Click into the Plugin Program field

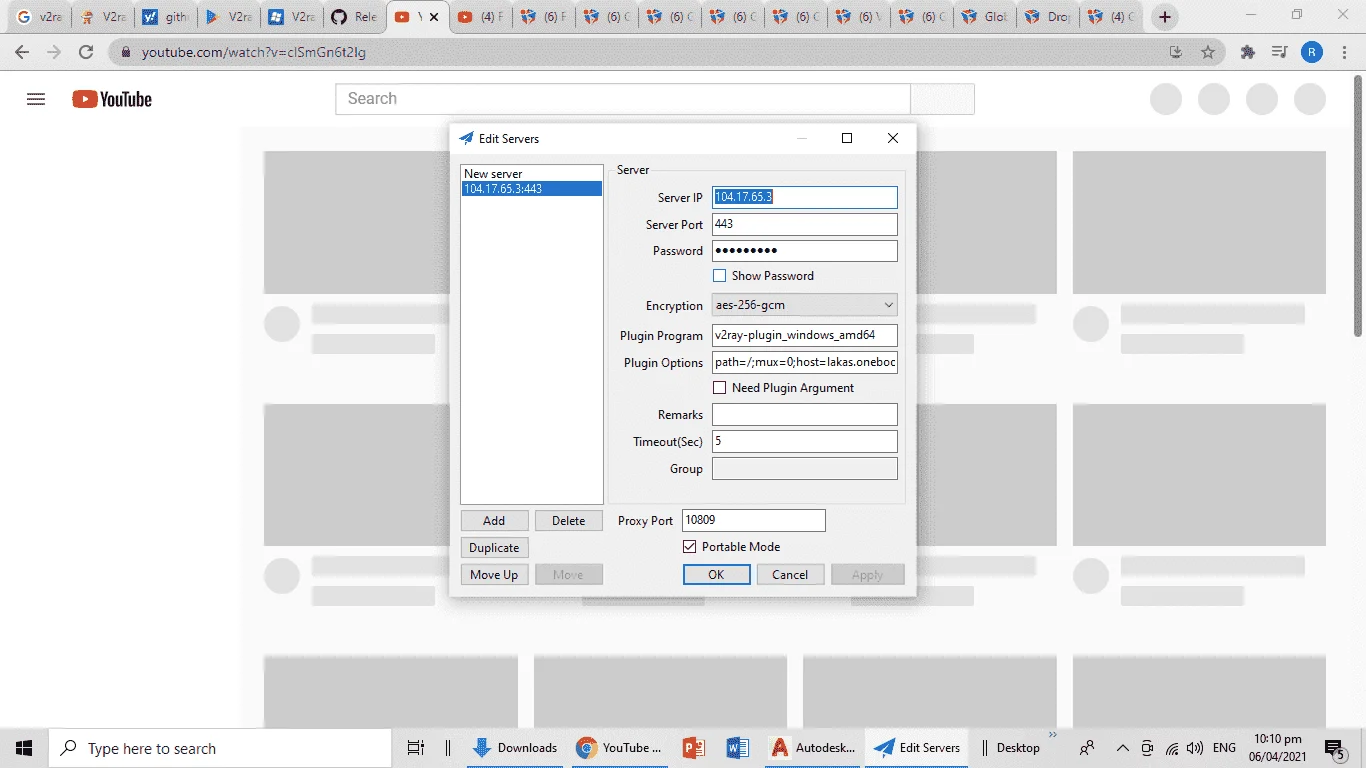[x=805, y=335]
